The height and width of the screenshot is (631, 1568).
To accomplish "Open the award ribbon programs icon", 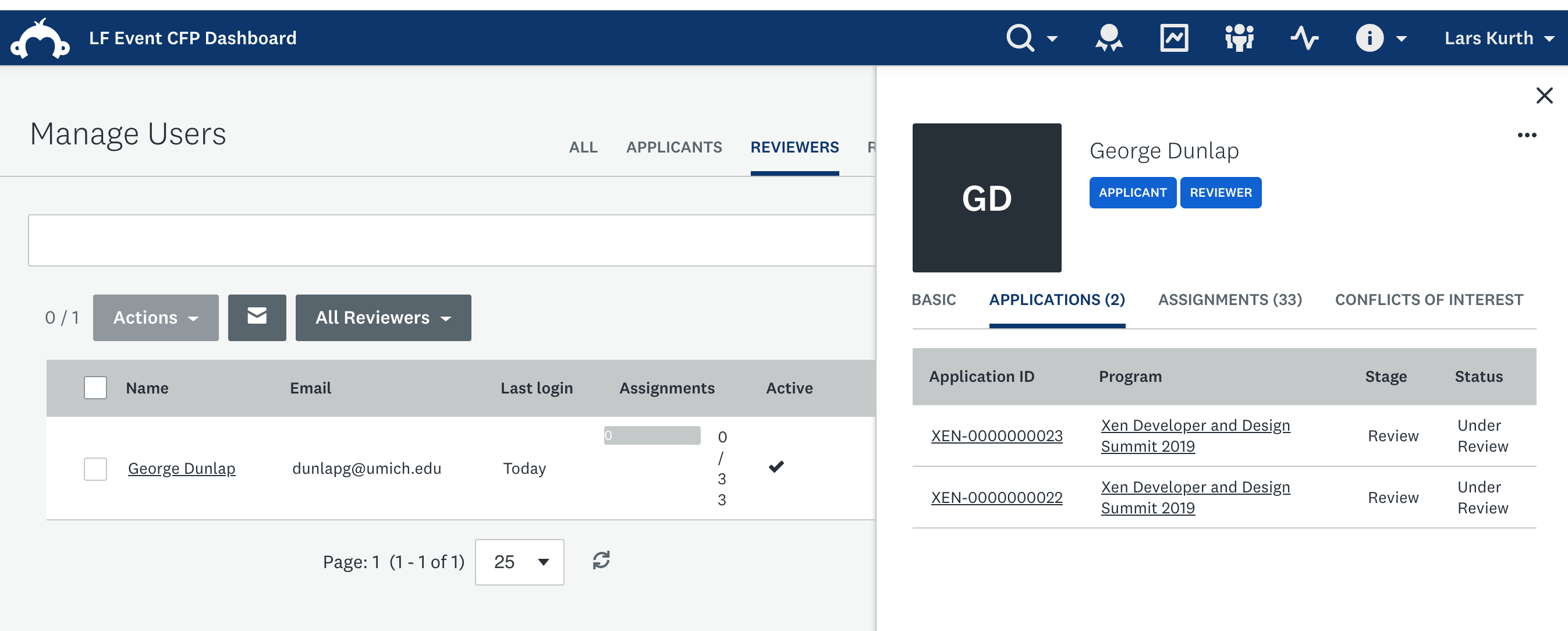I will [x=1108, y=38].
